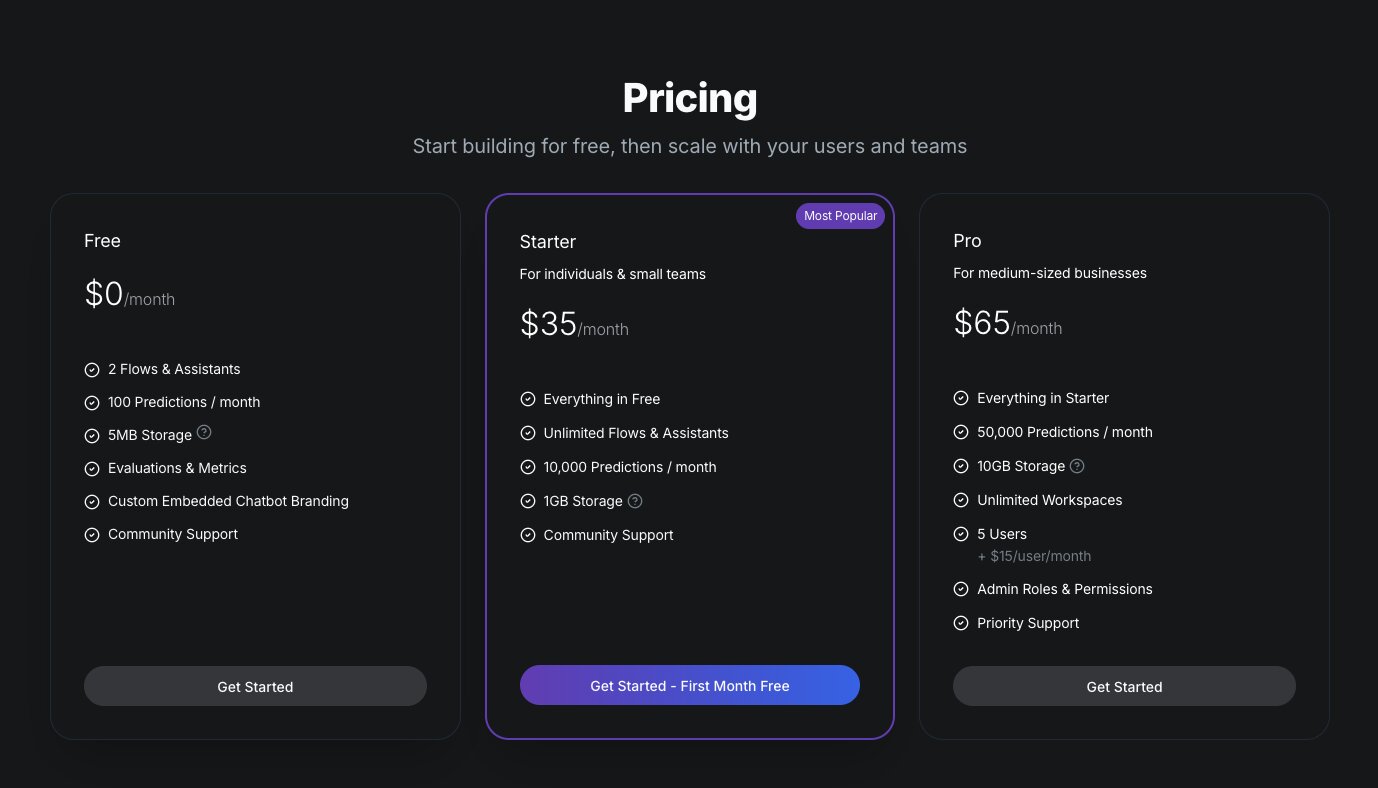Click Get Started on the Free plan
The height and width of the screenshot is (788, 1378).
coord(255,686)
